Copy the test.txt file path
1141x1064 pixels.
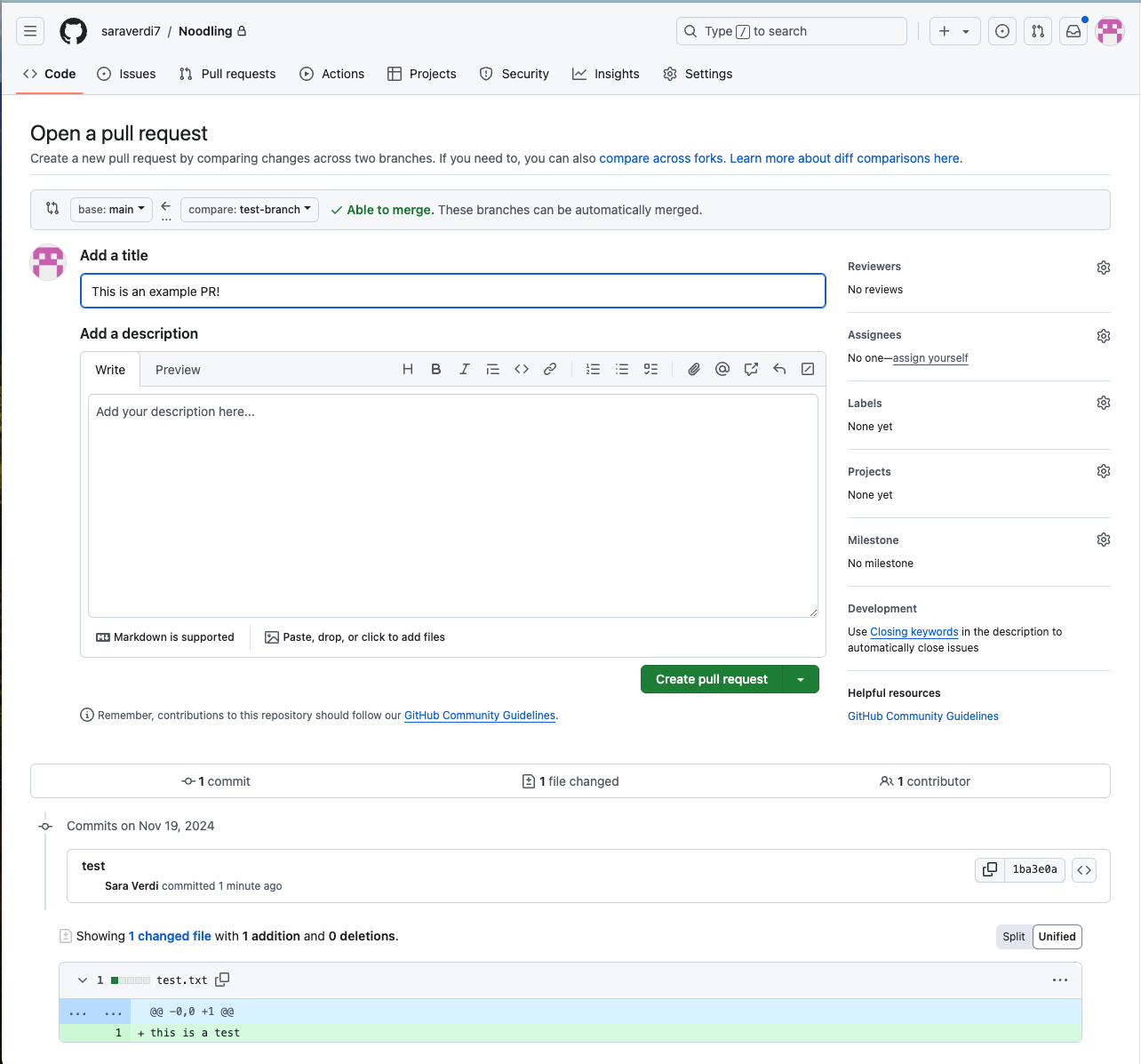222,980
